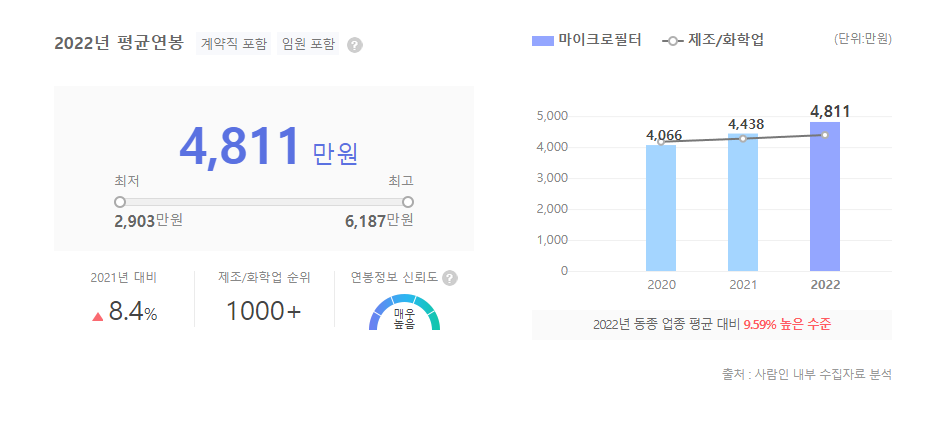Click the 4,438 bar value label
The height and width of the screenshot is (426, 949).
(746, 124)
